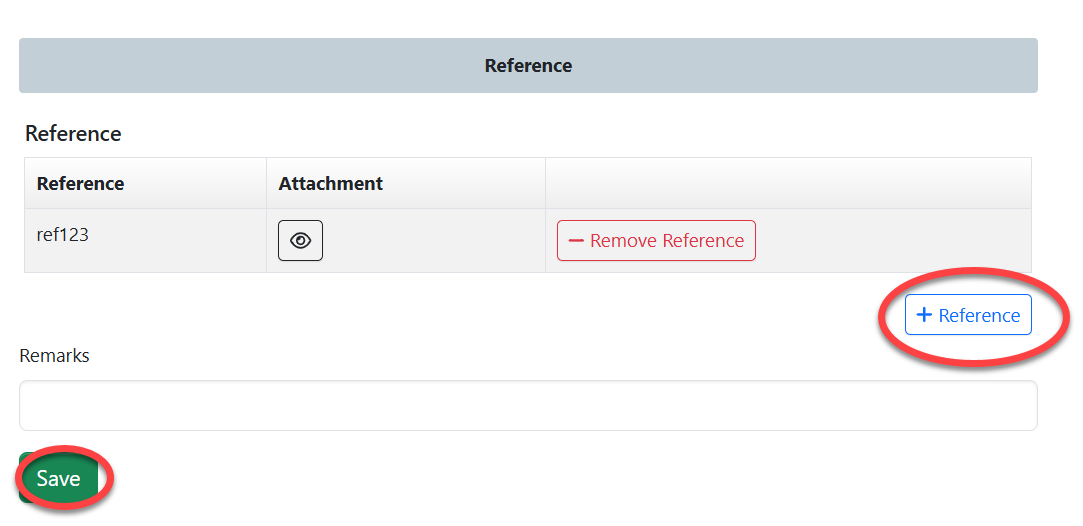Remove the ref123 reference
The height and width of the screenshot is (526, 1083).
tap(656, 241)
